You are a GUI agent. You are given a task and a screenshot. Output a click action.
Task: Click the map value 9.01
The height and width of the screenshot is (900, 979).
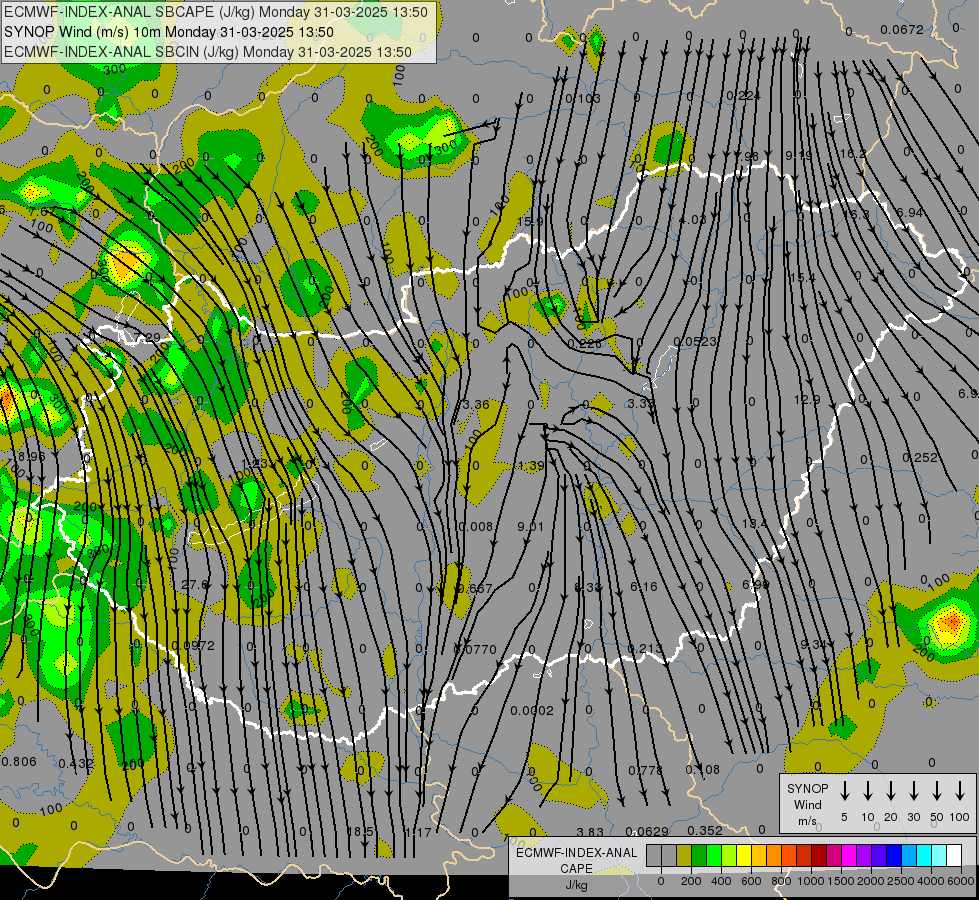point(531,527)
